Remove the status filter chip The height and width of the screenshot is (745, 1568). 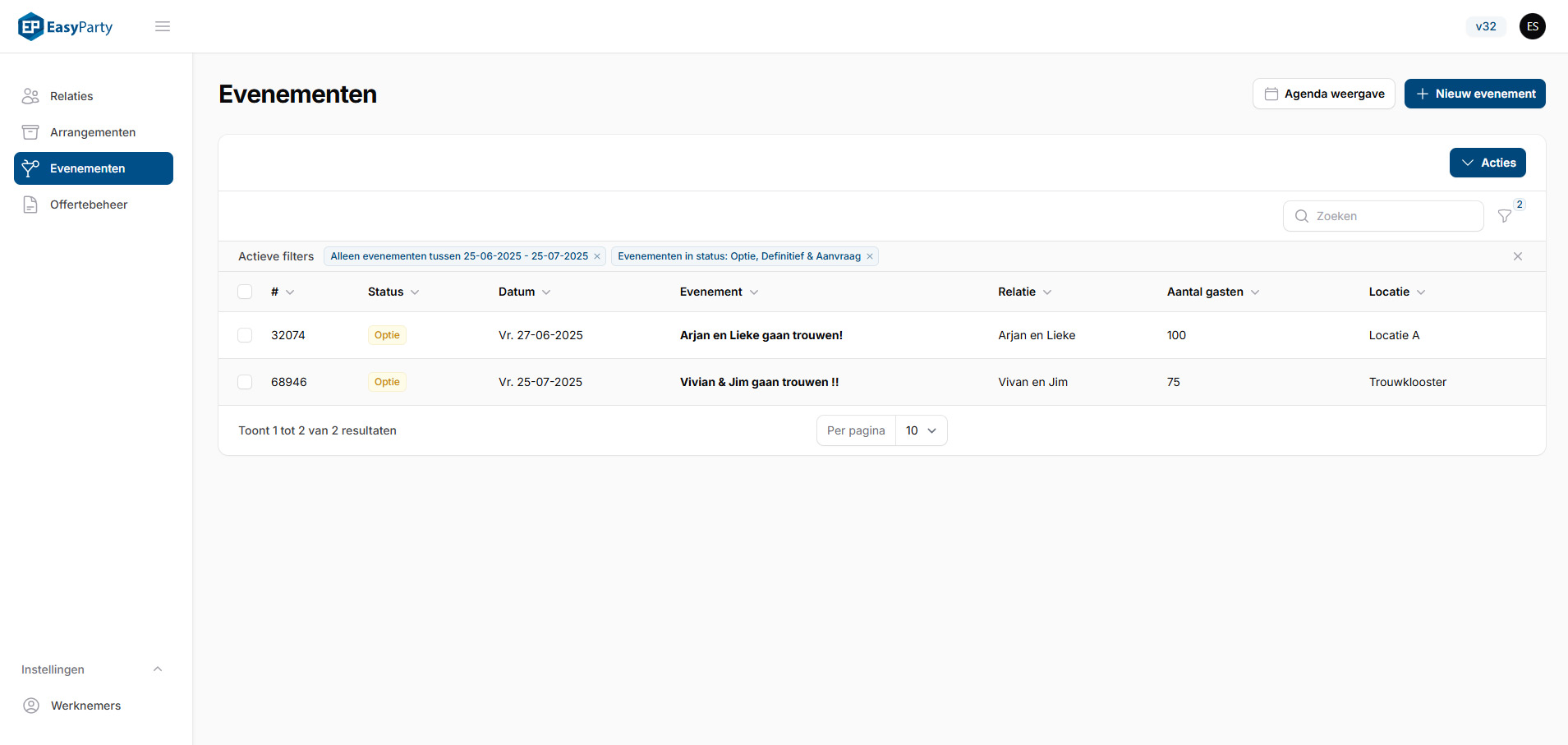pos(870,256)
